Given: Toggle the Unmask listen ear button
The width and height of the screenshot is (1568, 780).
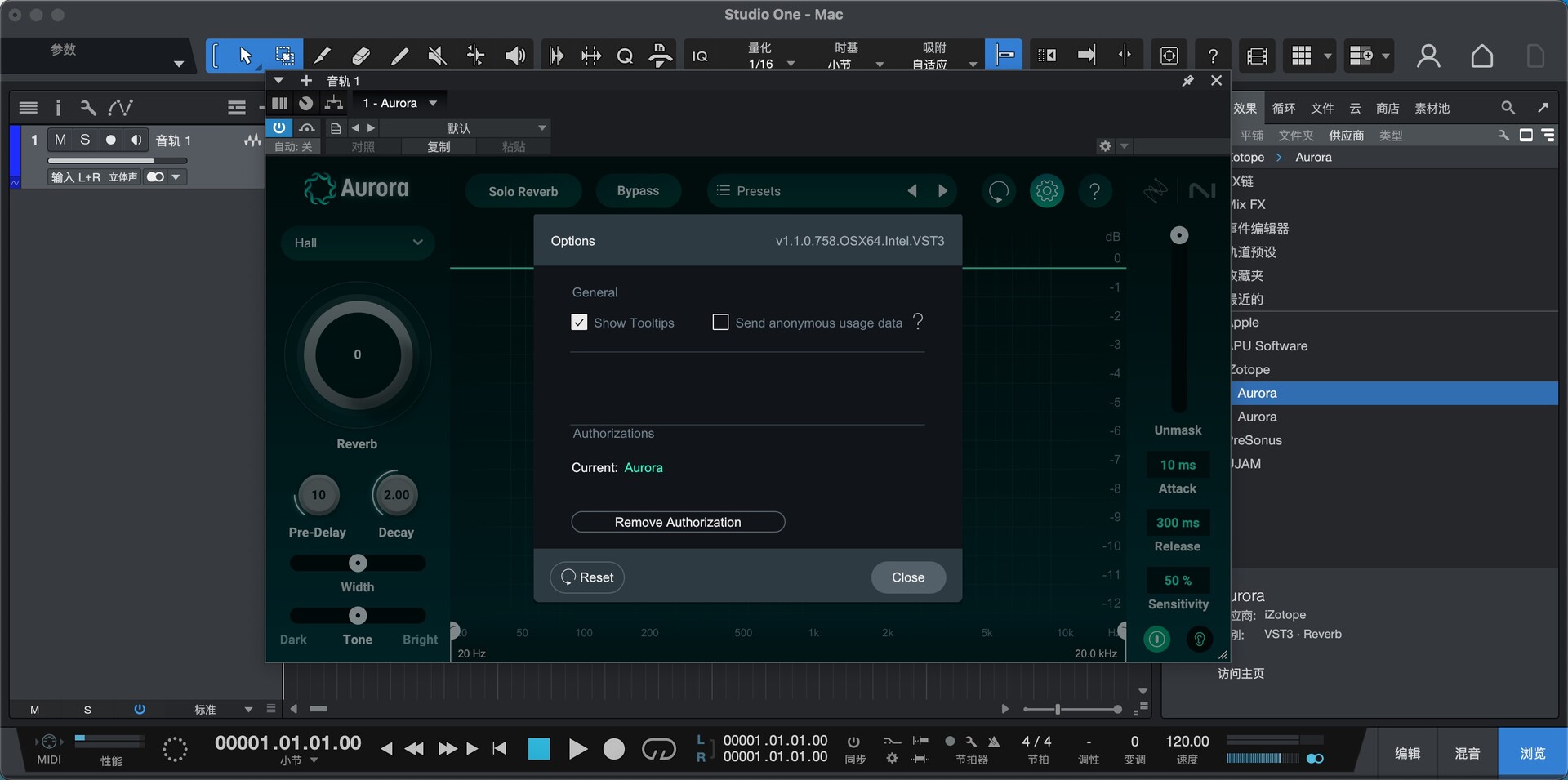Looking at the screenshot, I should [x=1199, y=639].
